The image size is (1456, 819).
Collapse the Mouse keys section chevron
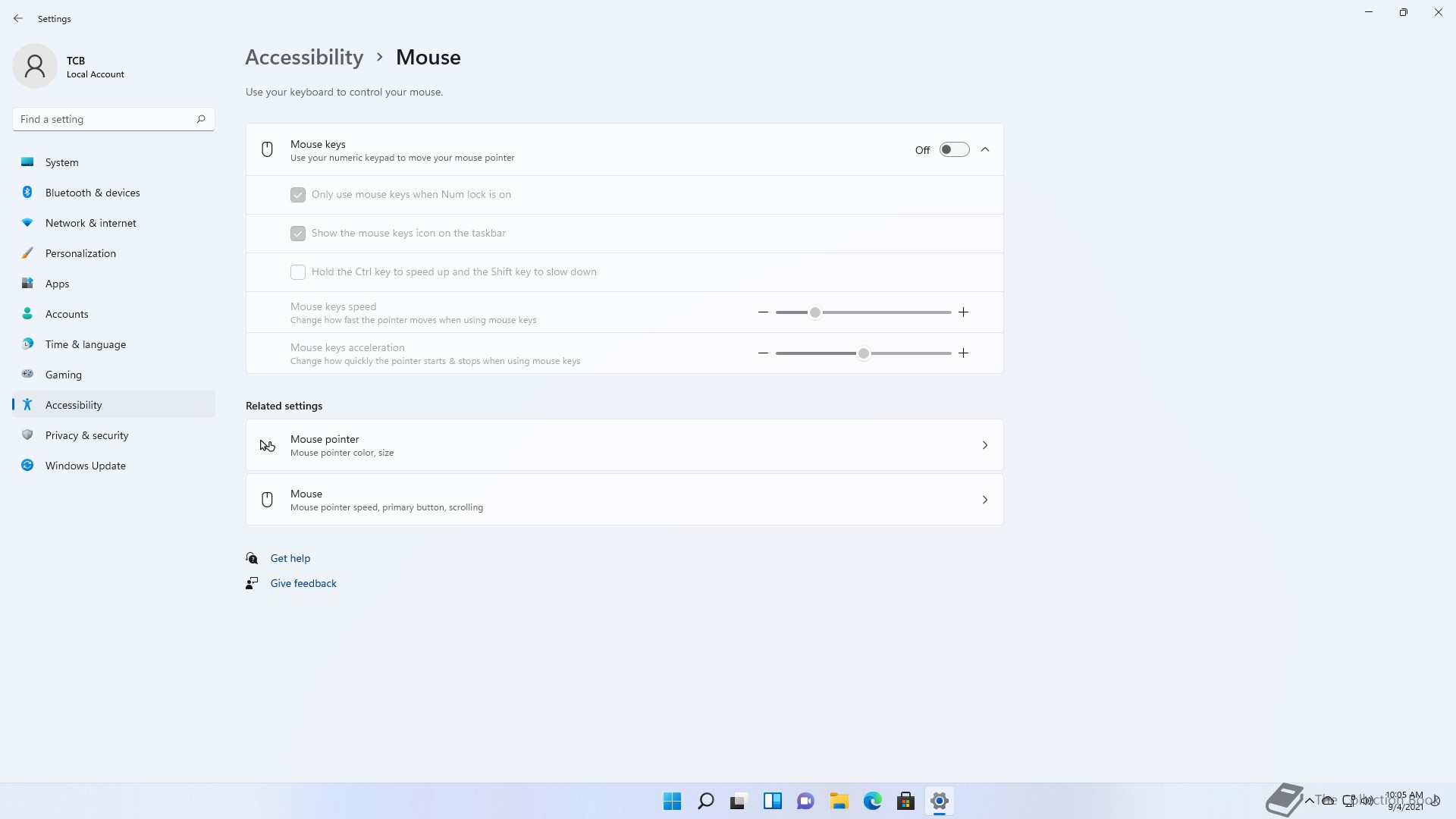coord(985,149)
